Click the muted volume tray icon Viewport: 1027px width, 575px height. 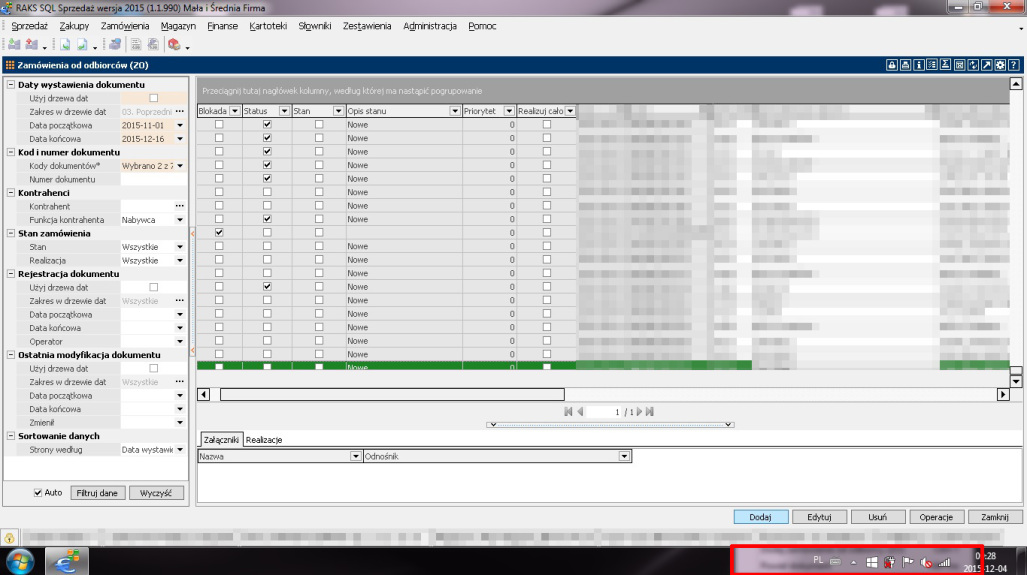pyautogui.click(x=926, y=562)
